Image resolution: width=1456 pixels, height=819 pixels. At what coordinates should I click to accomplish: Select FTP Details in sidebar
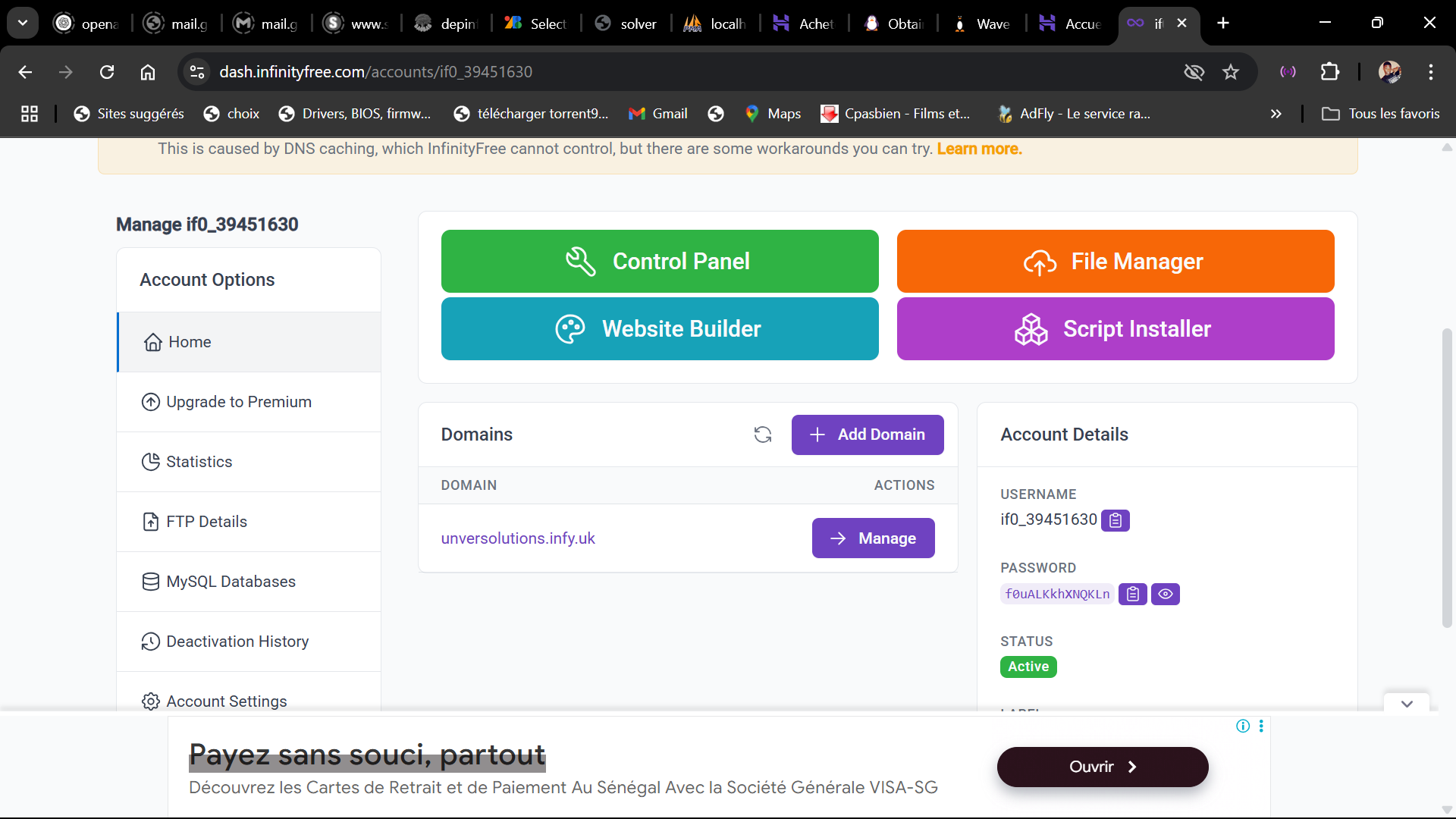tap(206, 522)
